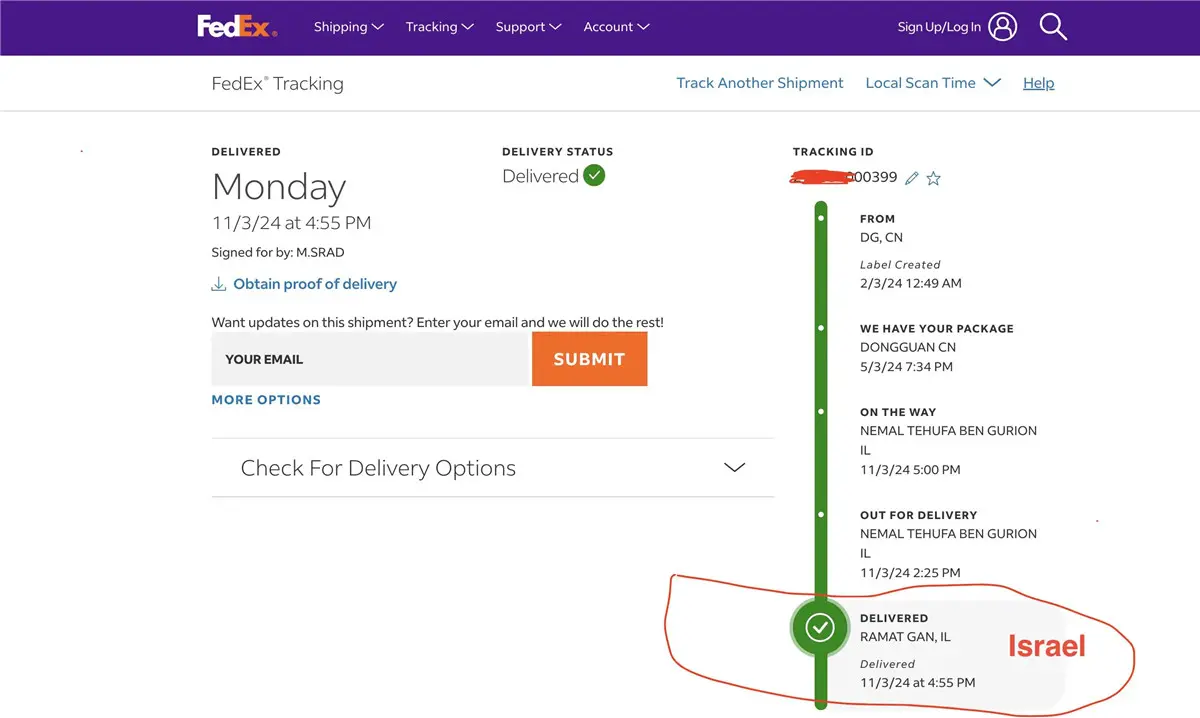Image resolution: width=1200 pixels, height=718 pixels.
Task: Click the pencil edit icon by tracking ID
Action: 911,178
